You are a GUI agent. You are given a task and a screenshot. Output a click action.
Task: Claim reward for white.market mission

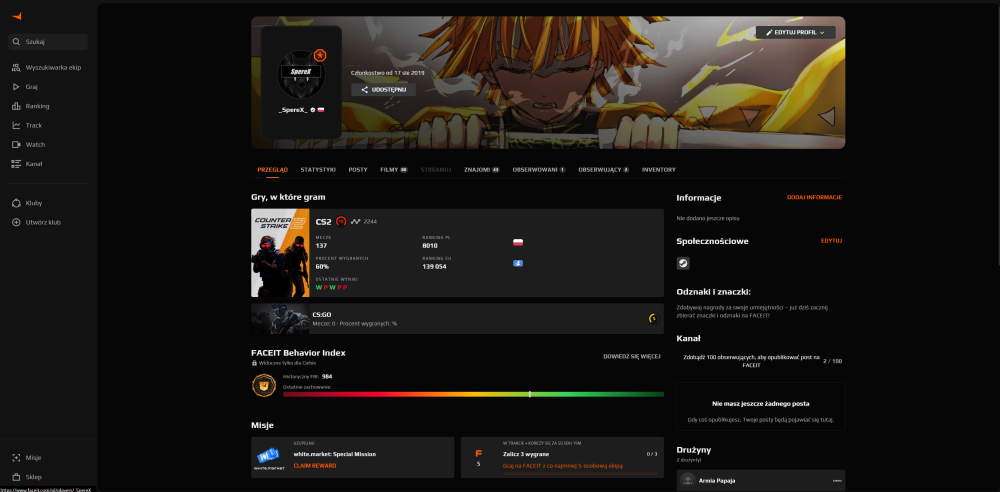point(314,466)
